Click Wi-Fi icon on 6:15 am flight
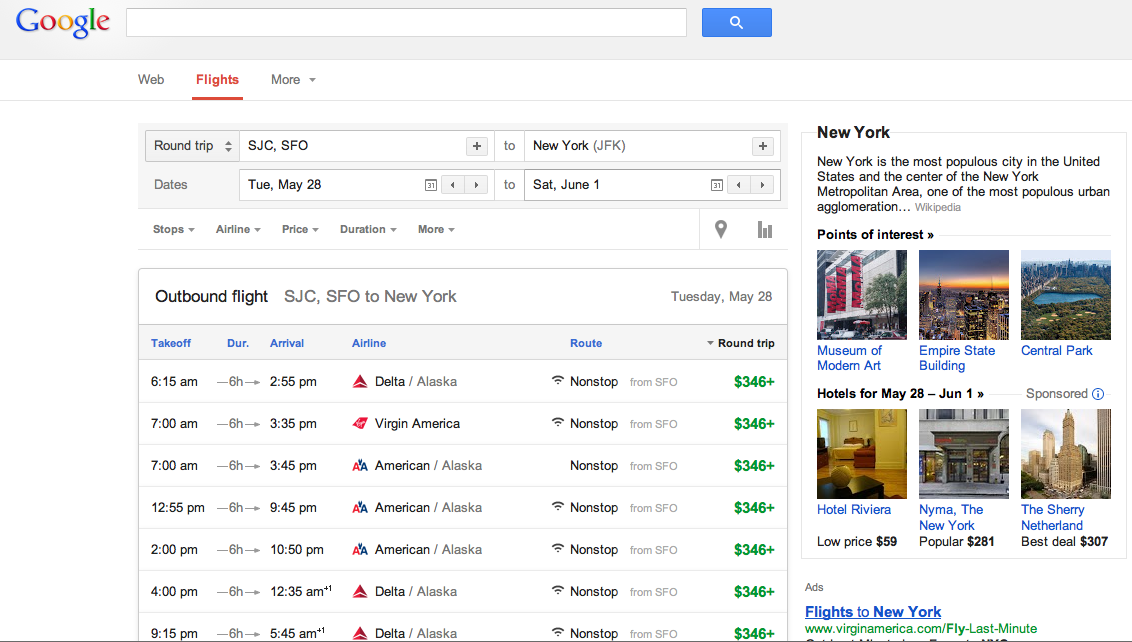1132x642 pixels. (557, 380)
